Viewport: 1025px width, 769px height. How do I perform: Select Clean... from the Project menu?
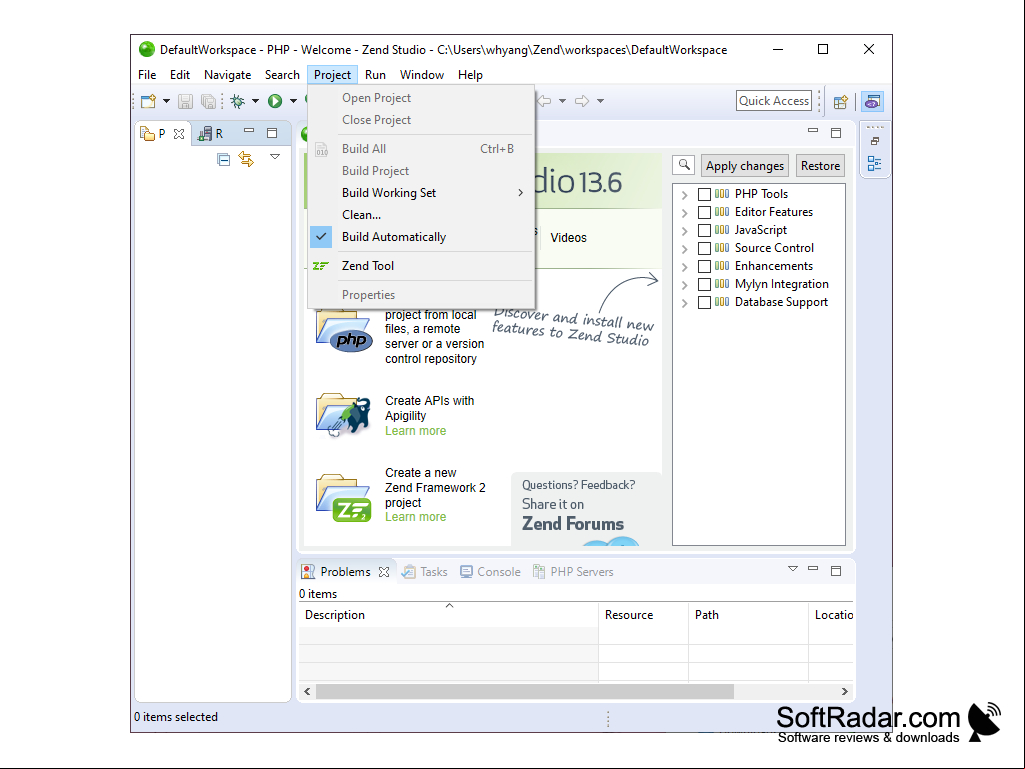422,215
